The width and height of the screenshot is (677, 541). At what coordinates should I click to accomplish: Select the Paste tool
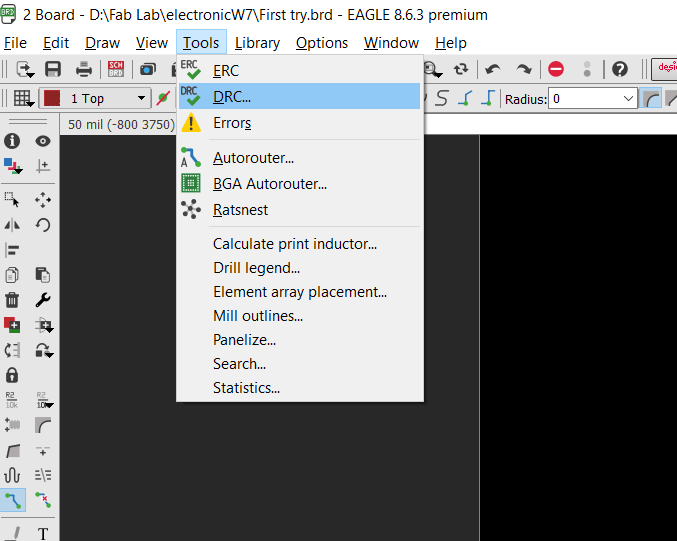(43, 275)
